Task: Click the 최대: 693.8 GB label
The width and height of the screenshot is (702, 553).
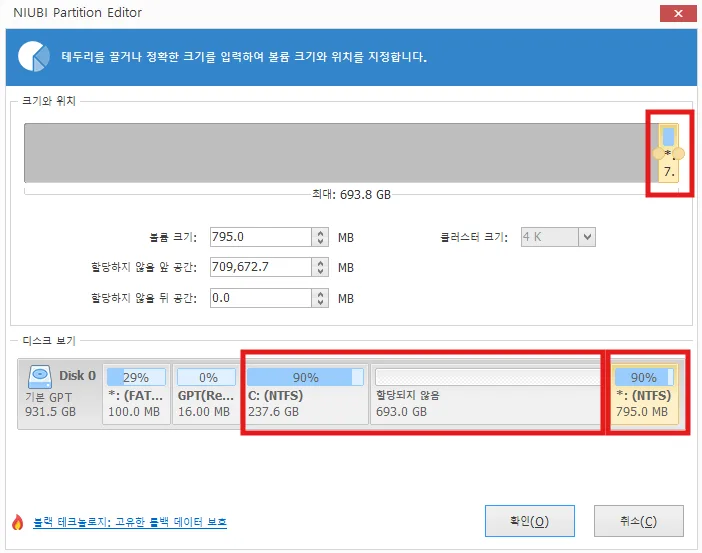Action: point(351,194)
